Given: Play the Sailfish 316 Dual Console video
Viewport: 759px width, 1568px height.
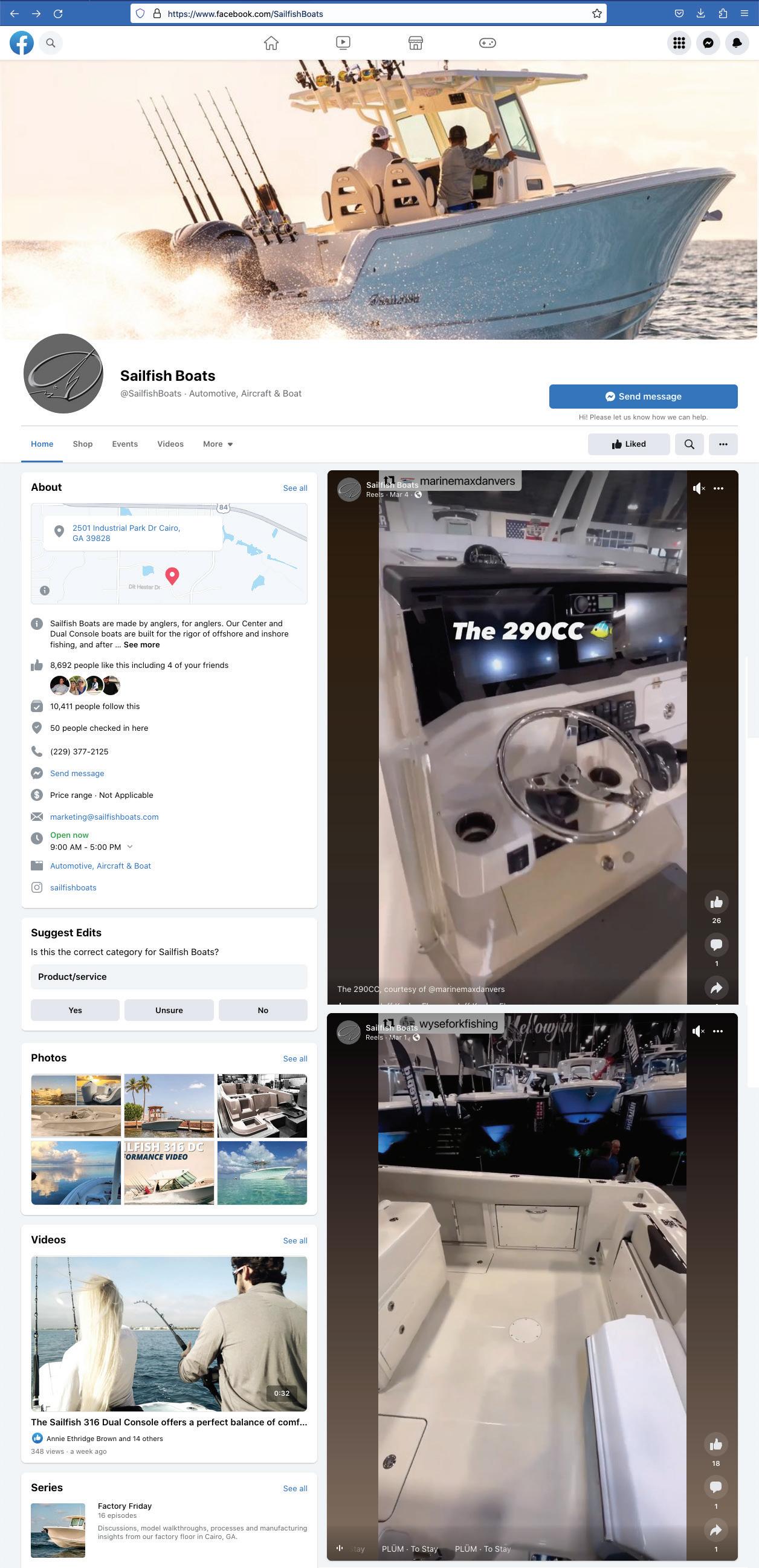Looking at the screenshot, I should pyautogui.click(x=169, y=1334).
